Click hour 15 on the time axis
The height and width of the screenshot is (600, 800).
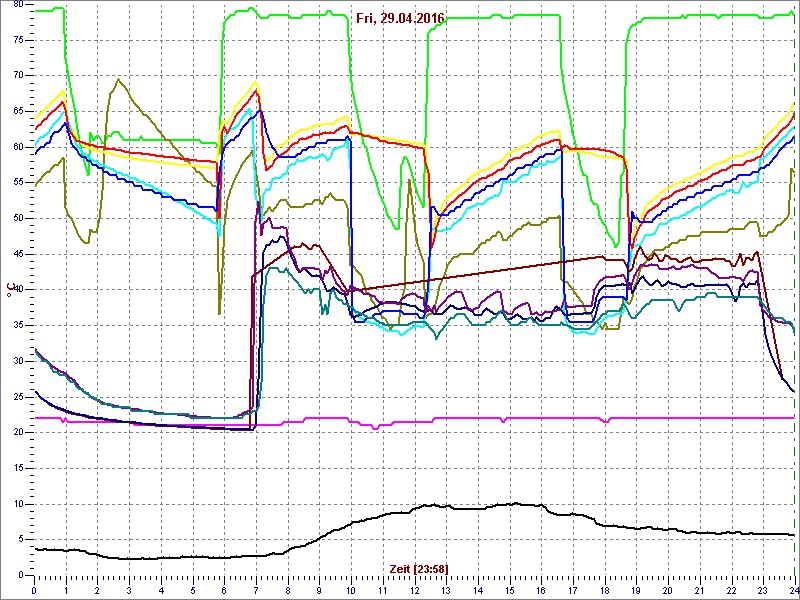(510, 589)
